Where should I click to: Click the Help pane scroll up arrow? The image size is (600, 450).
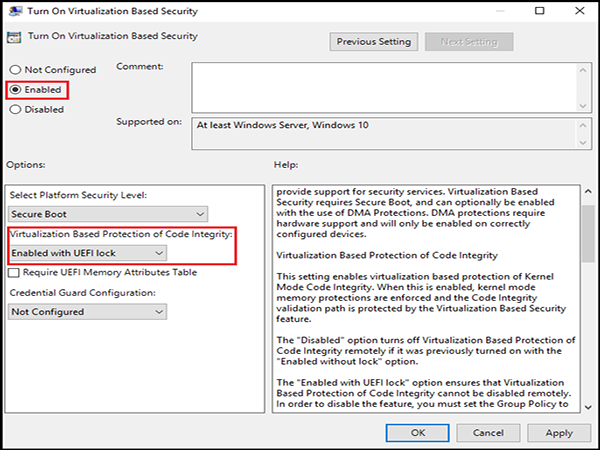click(589, 191)
